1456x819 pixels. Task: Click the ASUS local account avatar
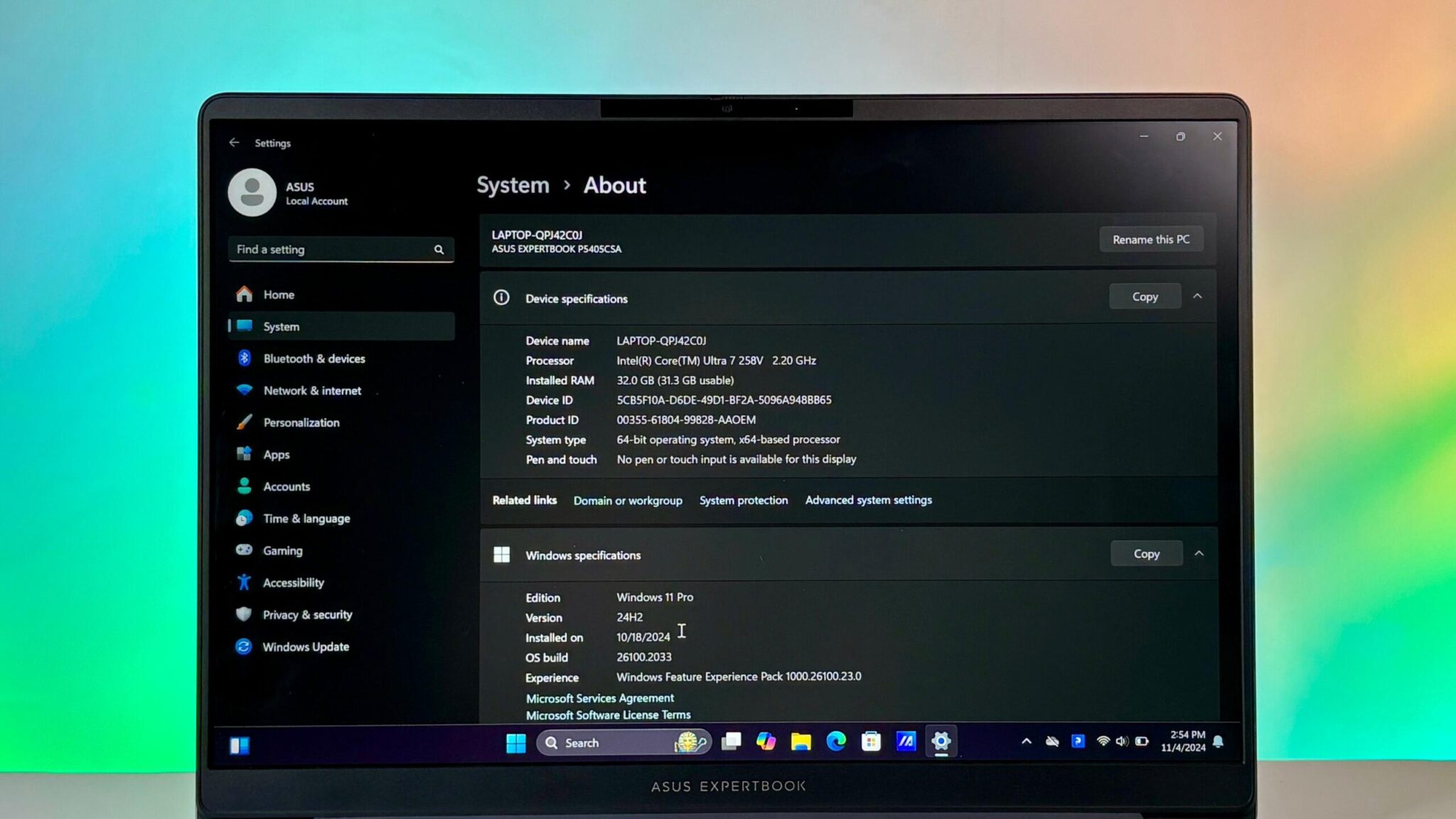(x=253, y=192)
